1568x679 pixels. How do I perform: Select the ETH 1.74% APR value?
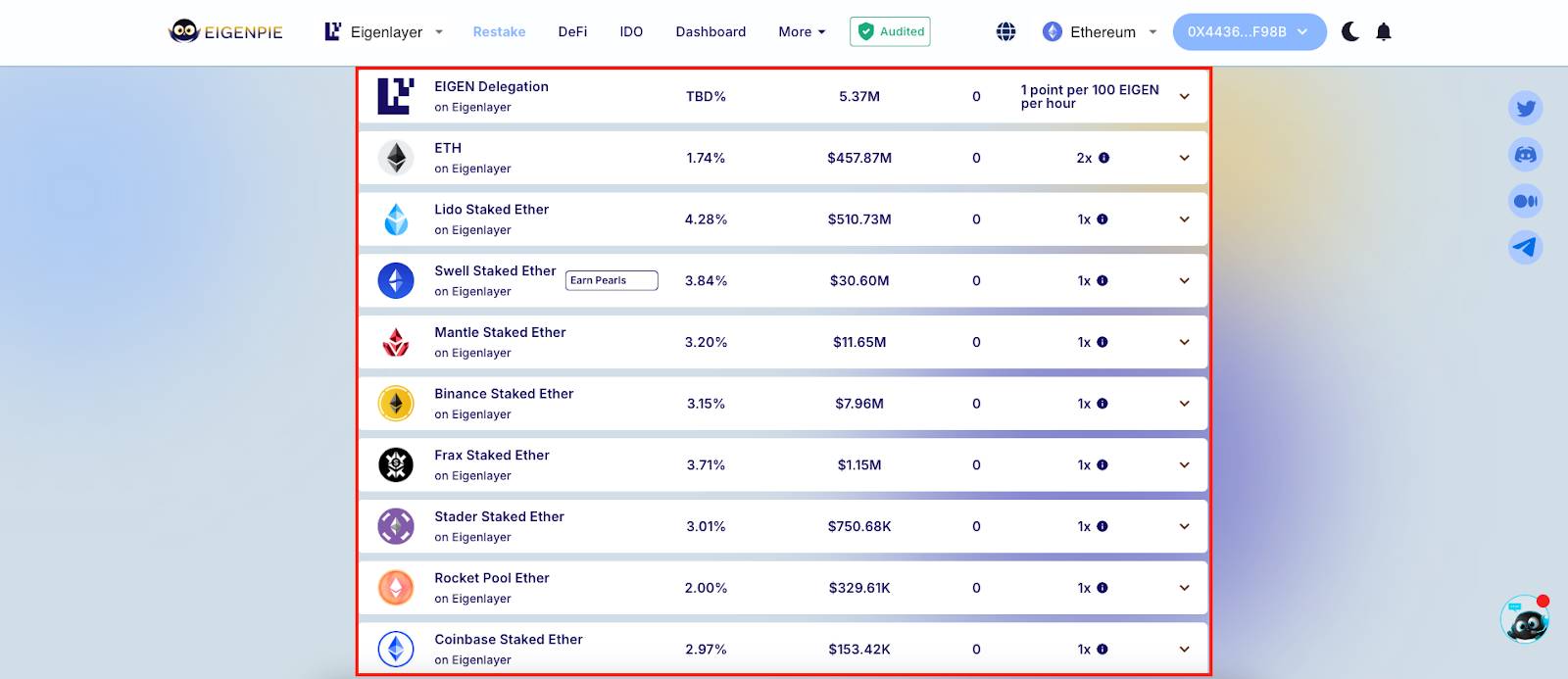706,158
